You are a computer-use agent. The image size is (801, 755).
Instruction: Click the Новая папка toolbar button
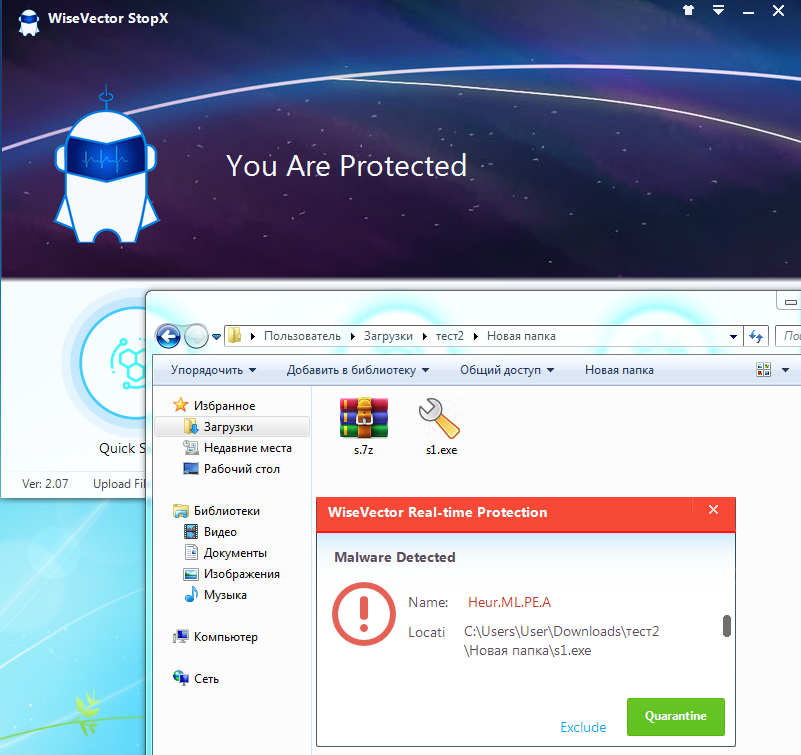click(619, 370)
